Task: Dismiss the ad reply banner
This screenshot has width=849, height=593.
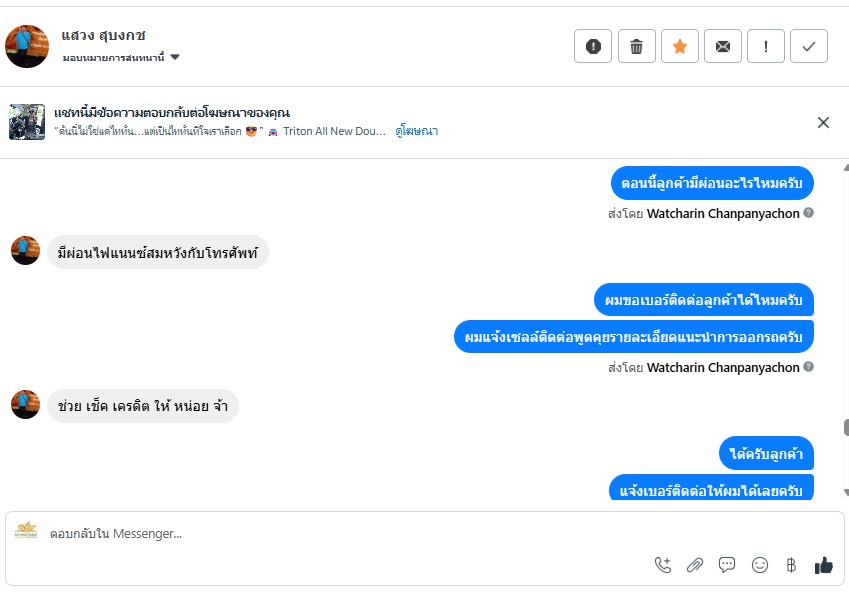Action: (x=823, y=122)
